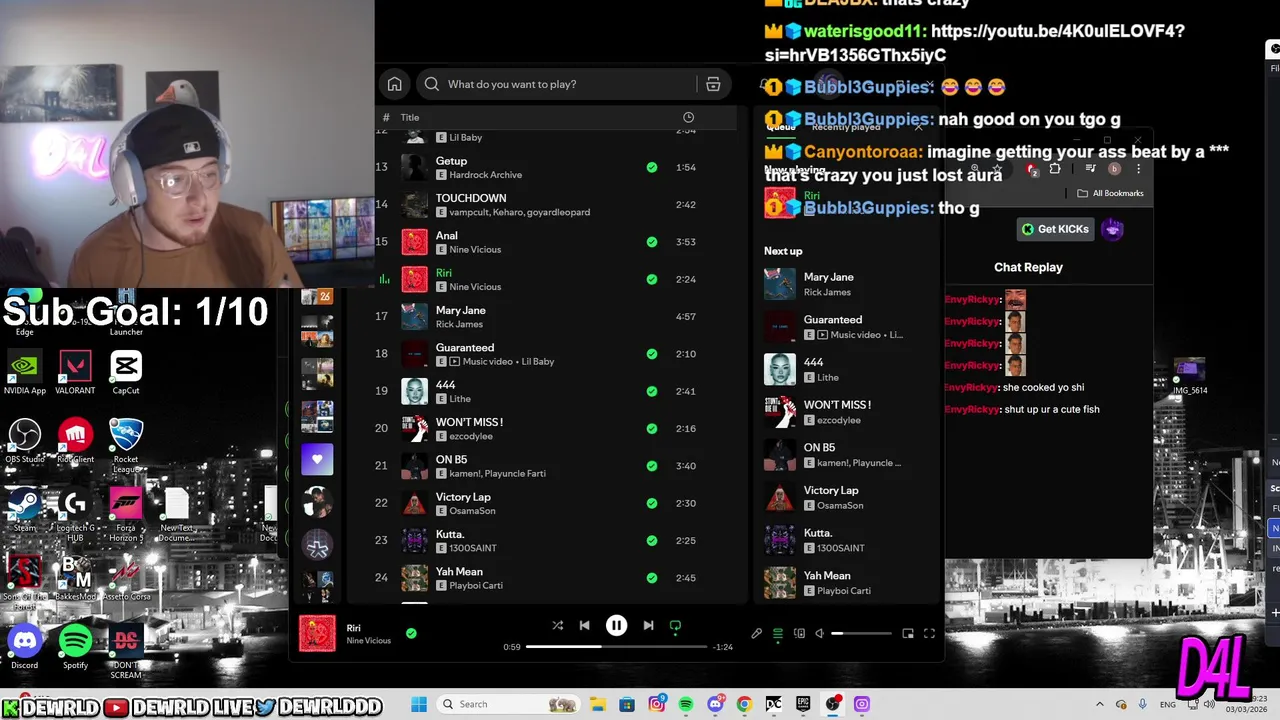1280x720 pixels.
Task: Toggle saved checkmark for Getup track
Action: click(652, 167)
